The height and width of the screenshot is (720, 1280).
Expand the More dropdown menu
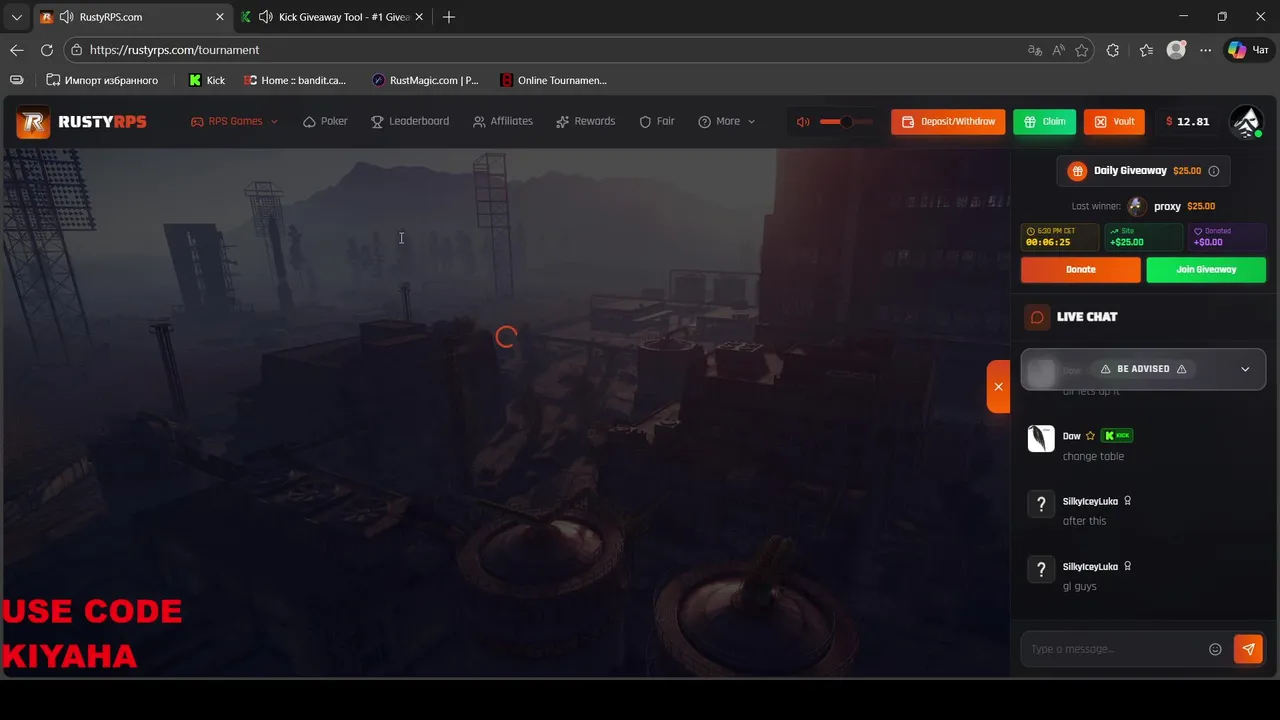[727, 121]
